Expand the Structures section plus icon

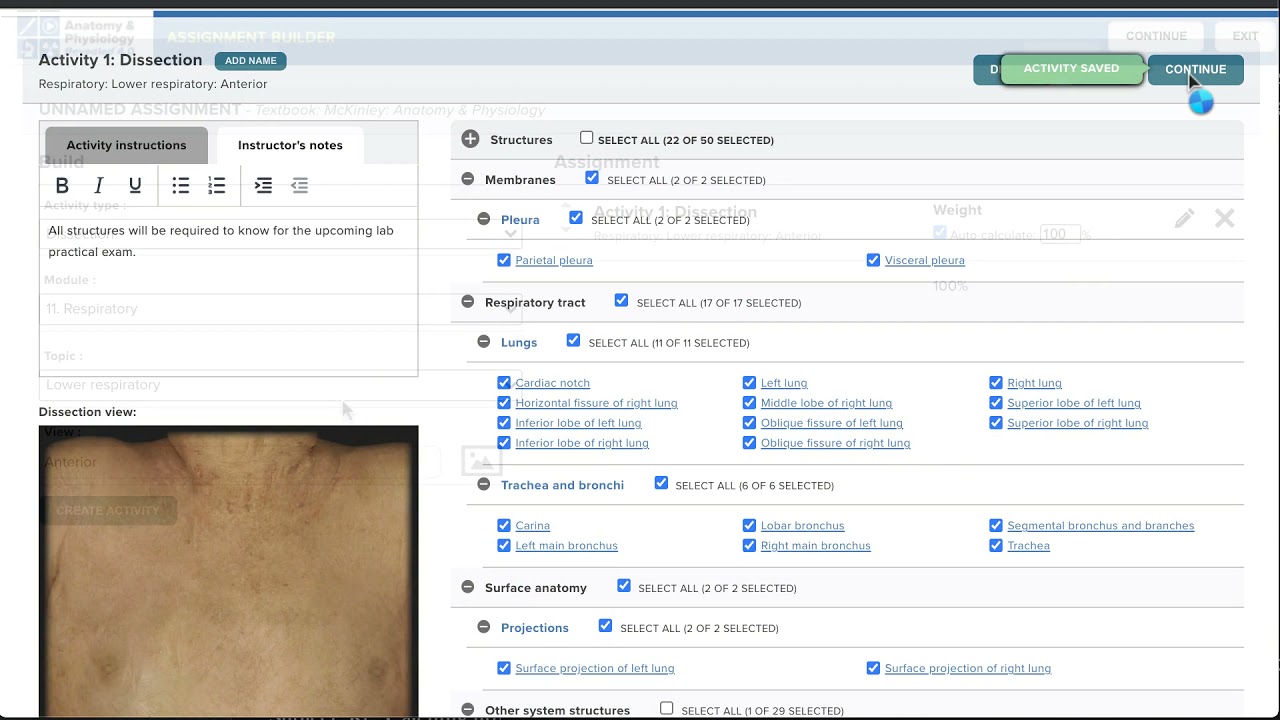pyautogui.click(x=470, y=140)
